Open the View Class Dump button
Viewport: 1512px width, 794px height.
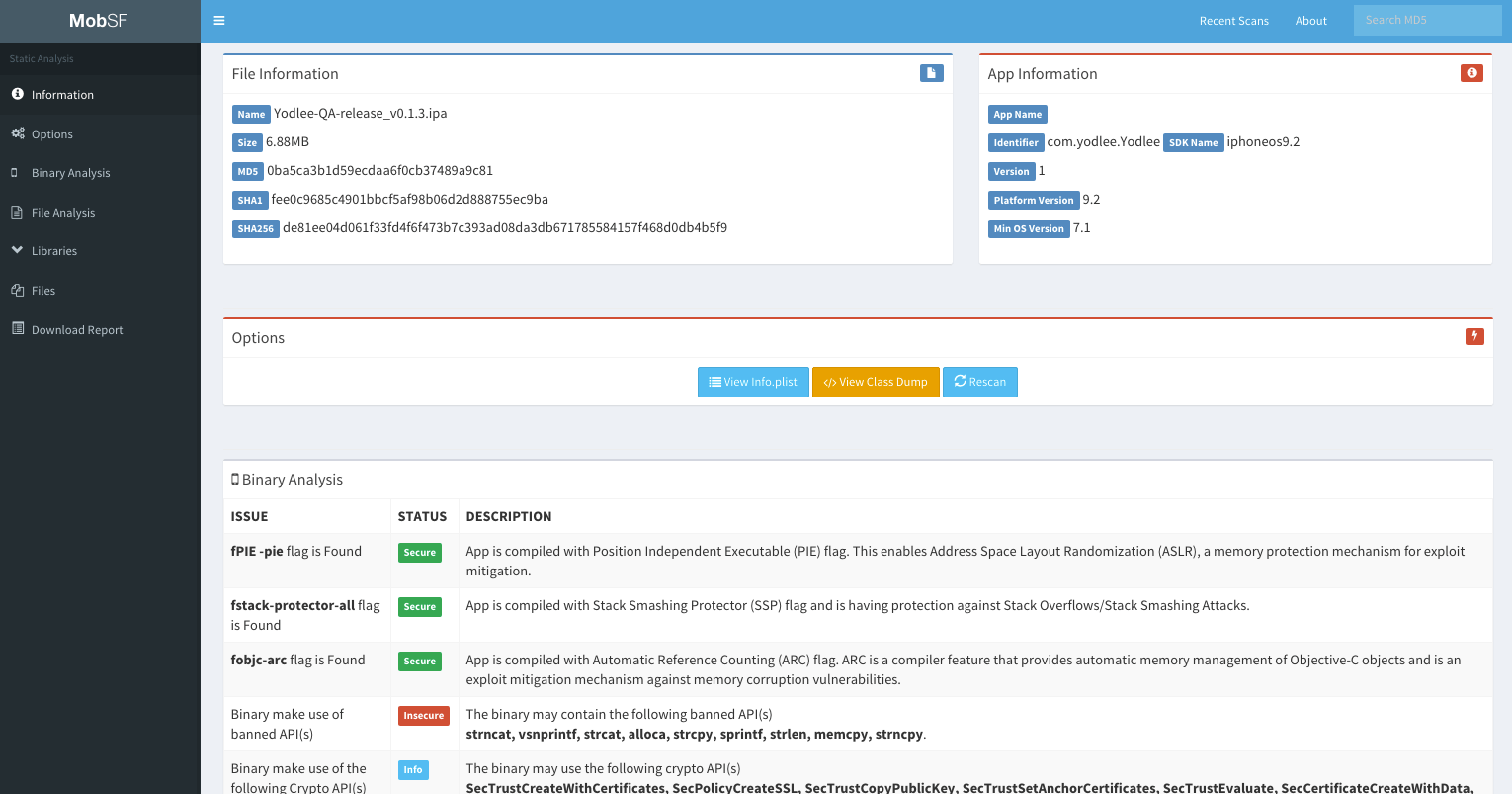(876, 382)
